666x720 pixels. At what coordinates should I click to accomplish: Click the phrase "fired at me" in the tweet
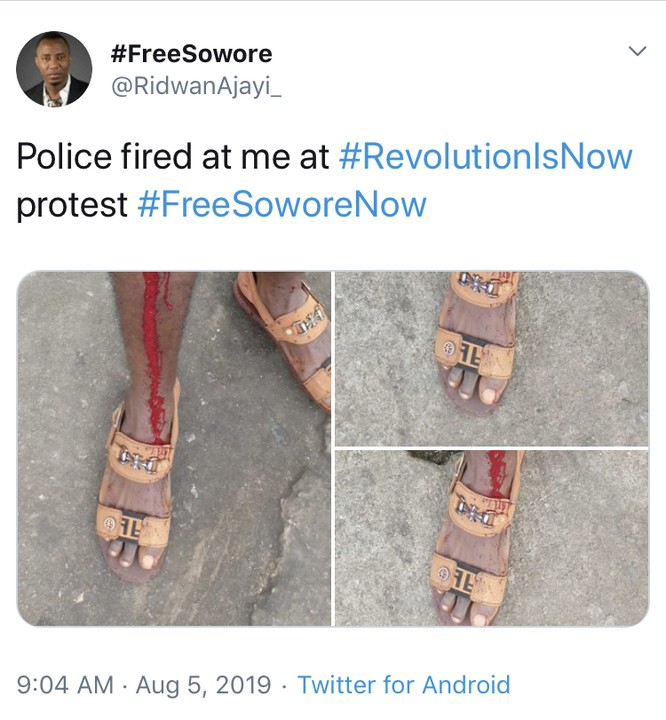pos(228,157)
